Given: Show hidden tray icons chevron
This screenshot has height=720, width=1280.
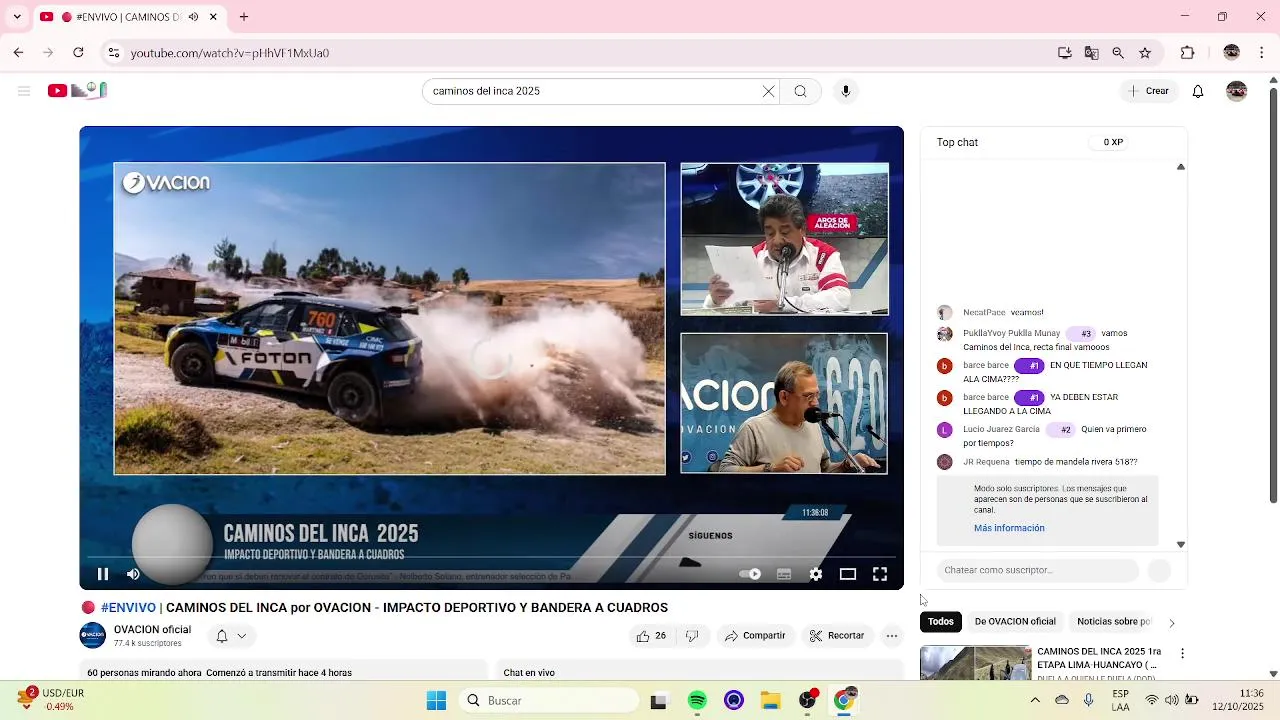Looking at the screenshot, I should coord(1035,701).
